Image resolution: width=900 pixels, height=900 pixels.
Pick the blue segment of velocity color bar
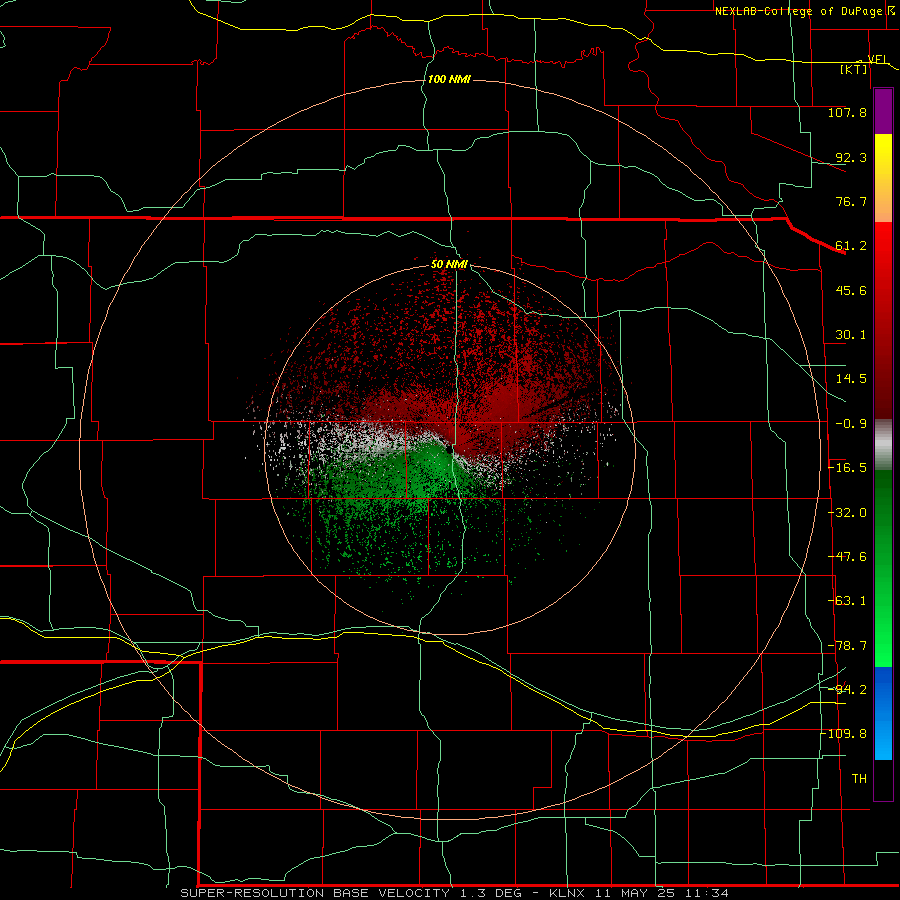pos(883,713)
